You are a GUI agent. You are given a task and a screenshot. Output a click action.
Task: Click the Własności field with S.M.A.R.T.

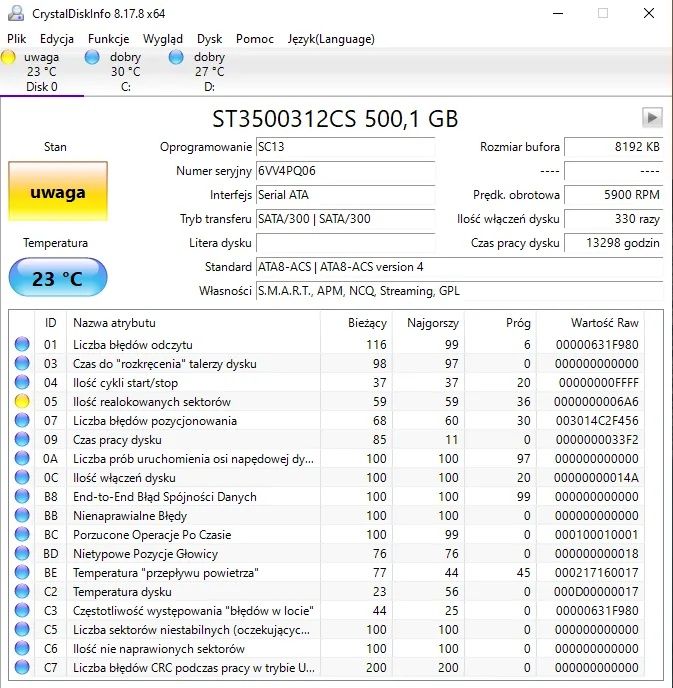(459, 291)
